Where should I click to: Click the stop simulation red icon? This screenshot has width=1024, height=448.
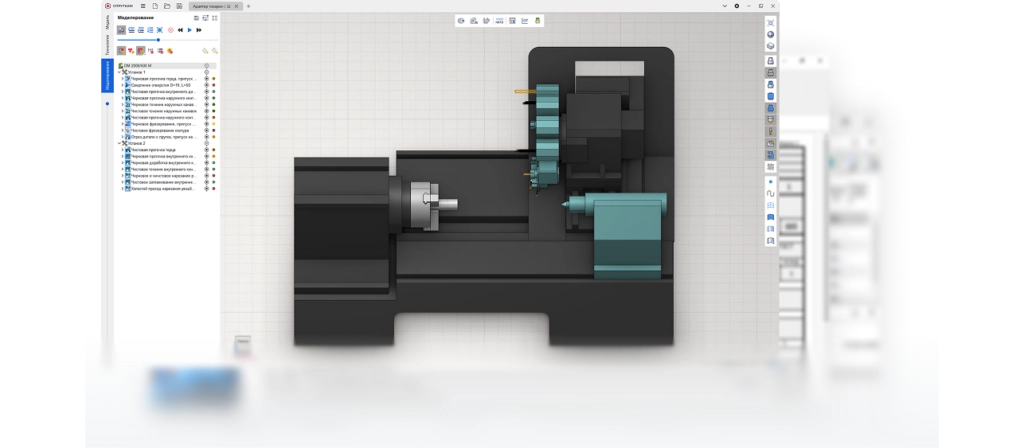[x=171, y=30]
